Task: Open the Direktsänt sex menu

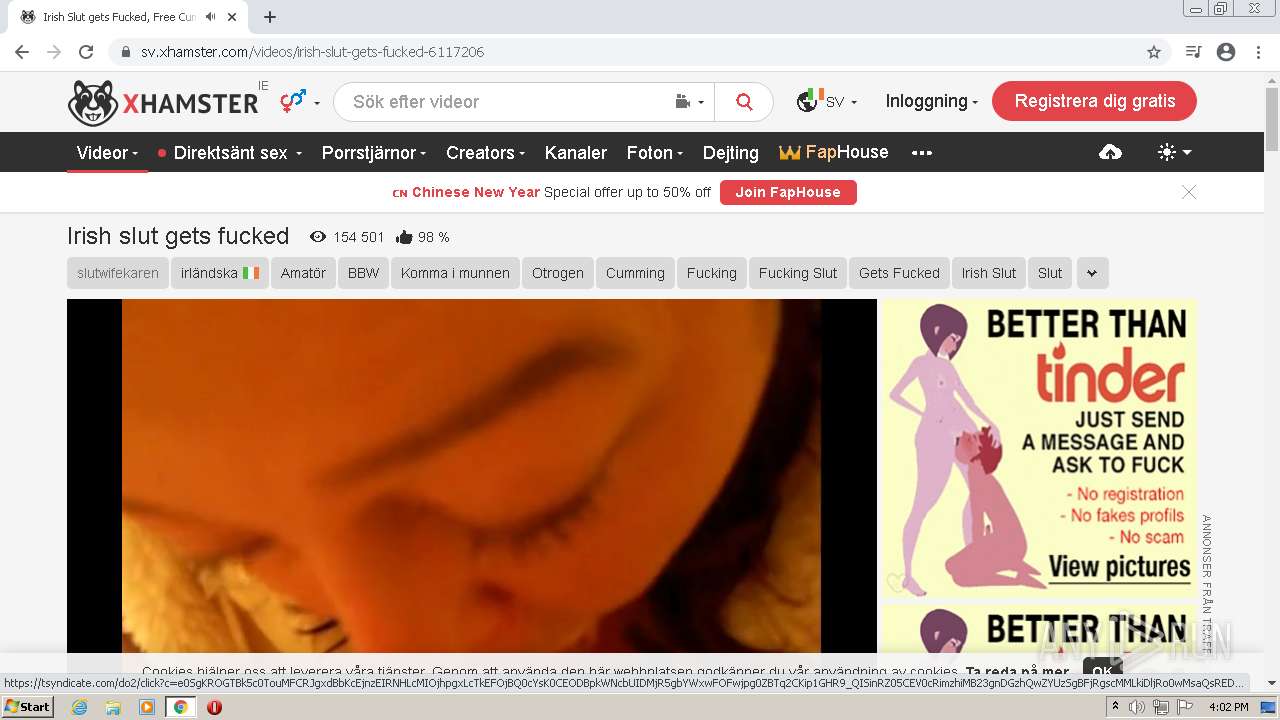Action: 230,153
